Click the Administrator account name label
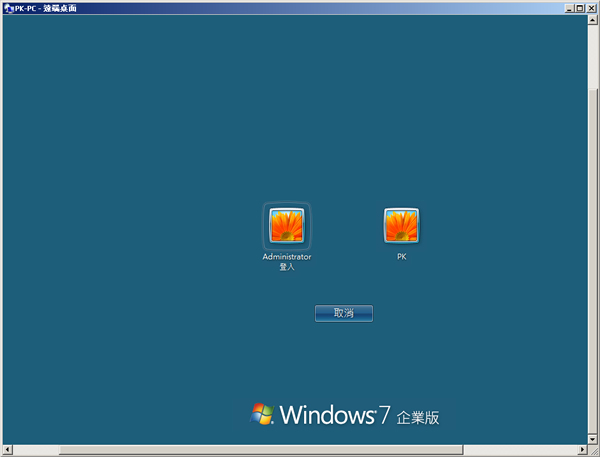The height and width of the screenshot is (457, 600). pyautogui.click(x=287, y=257)
